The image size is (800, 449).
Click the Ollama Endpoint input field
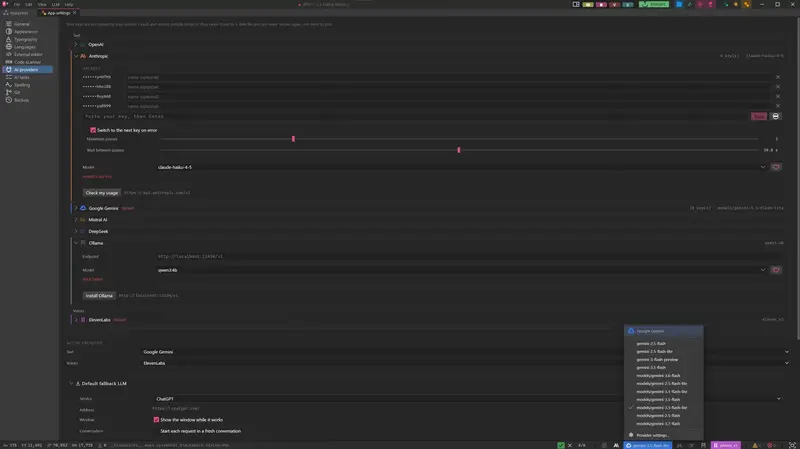[x=469, y=257]
